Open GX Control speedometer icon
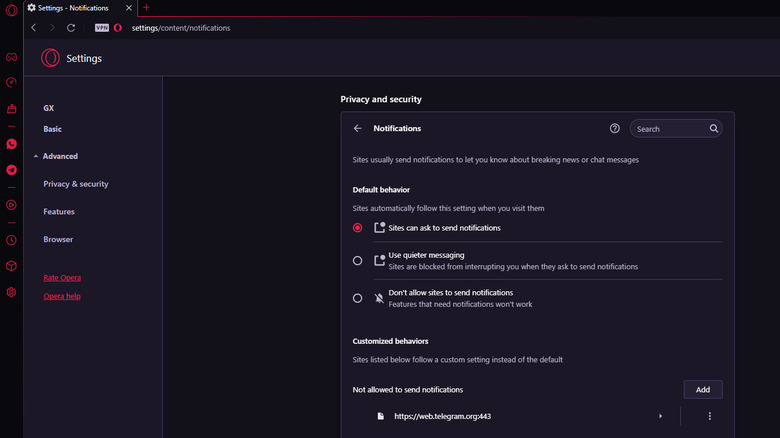The width and height of the screenshot is (780, 438). point(11,83)
